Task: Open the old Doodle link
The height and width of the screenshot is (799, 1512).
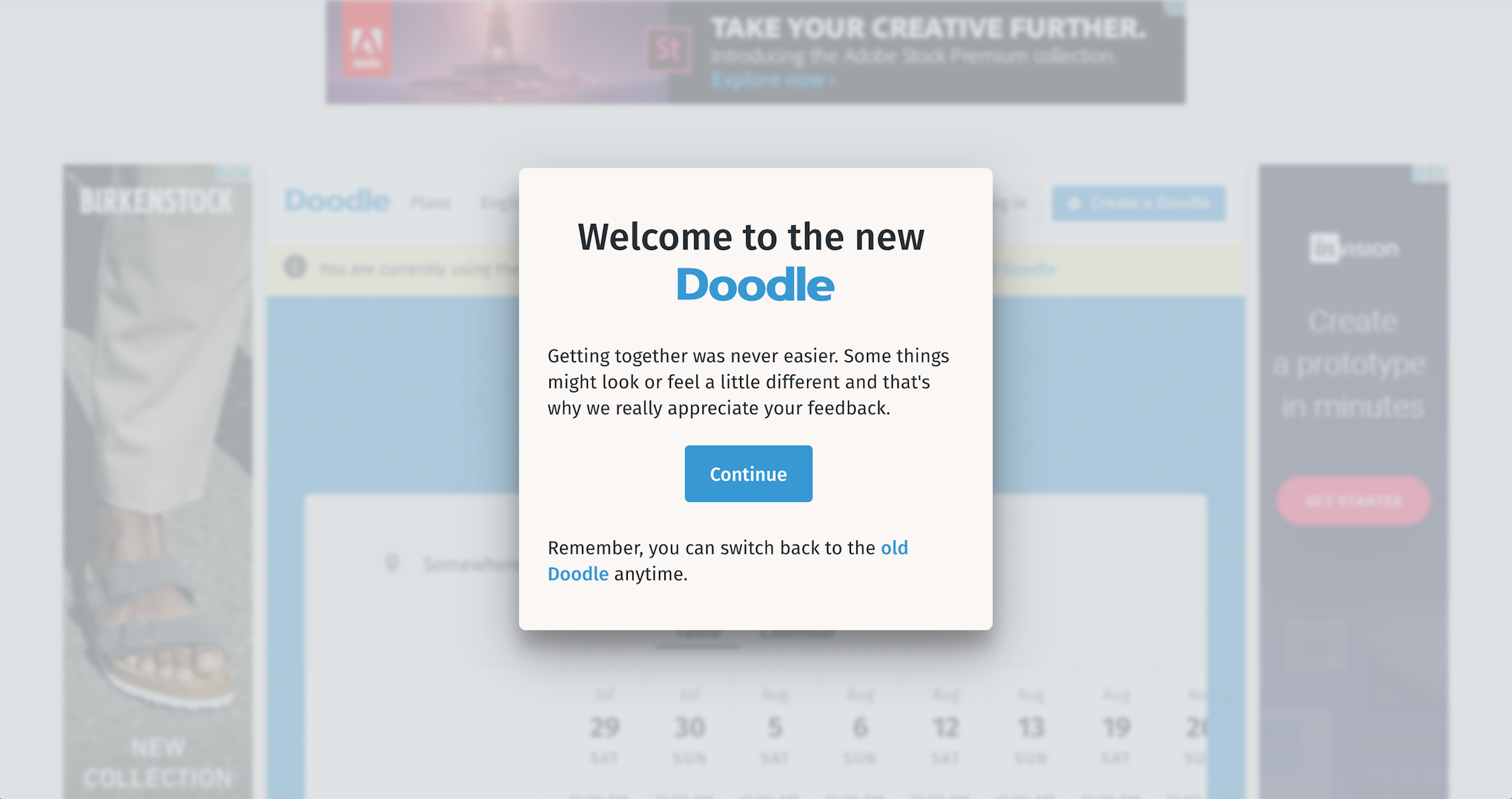Action: pos(727,560)
